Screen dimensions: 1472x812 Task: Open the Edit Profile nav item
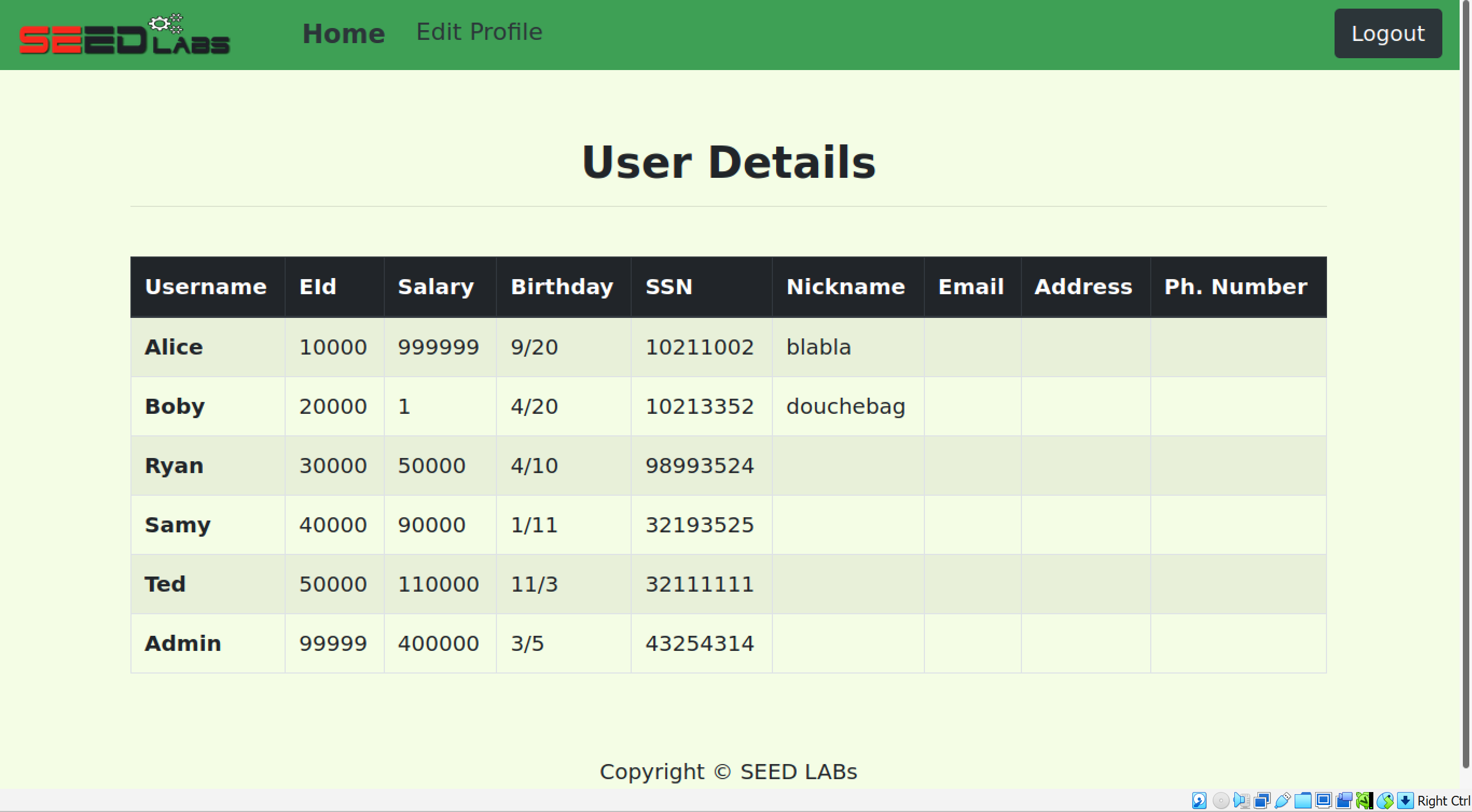point(479,32)
